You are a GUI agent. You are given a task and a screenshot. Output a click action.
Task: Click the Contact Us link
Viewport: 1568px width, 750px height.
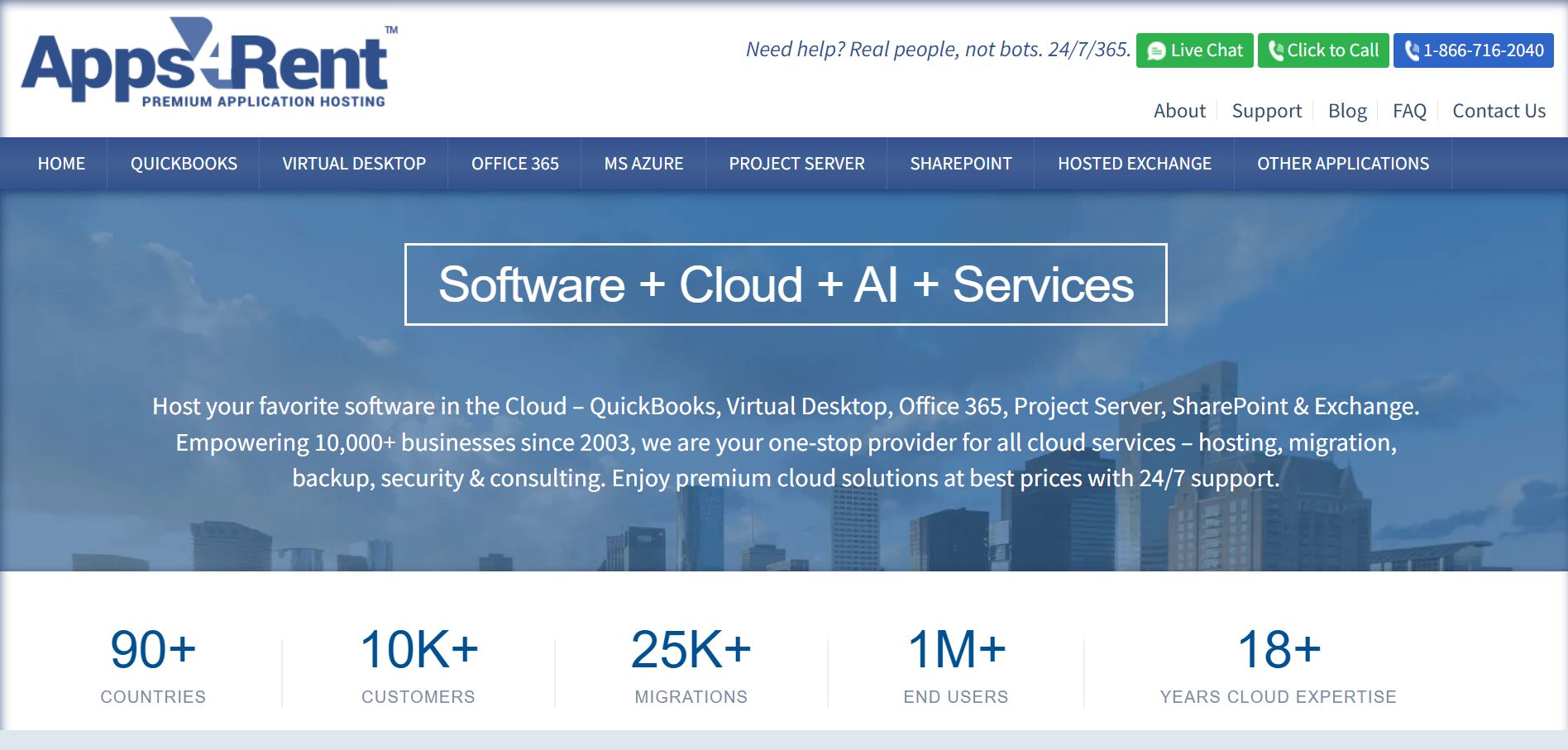point(1499,111)
